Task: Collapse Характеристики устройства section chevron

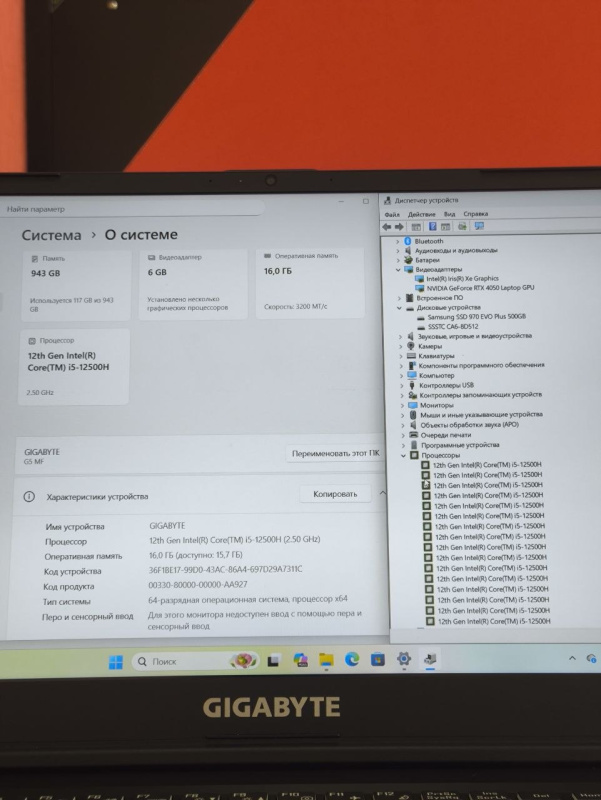Action: (x=382, y=493)
